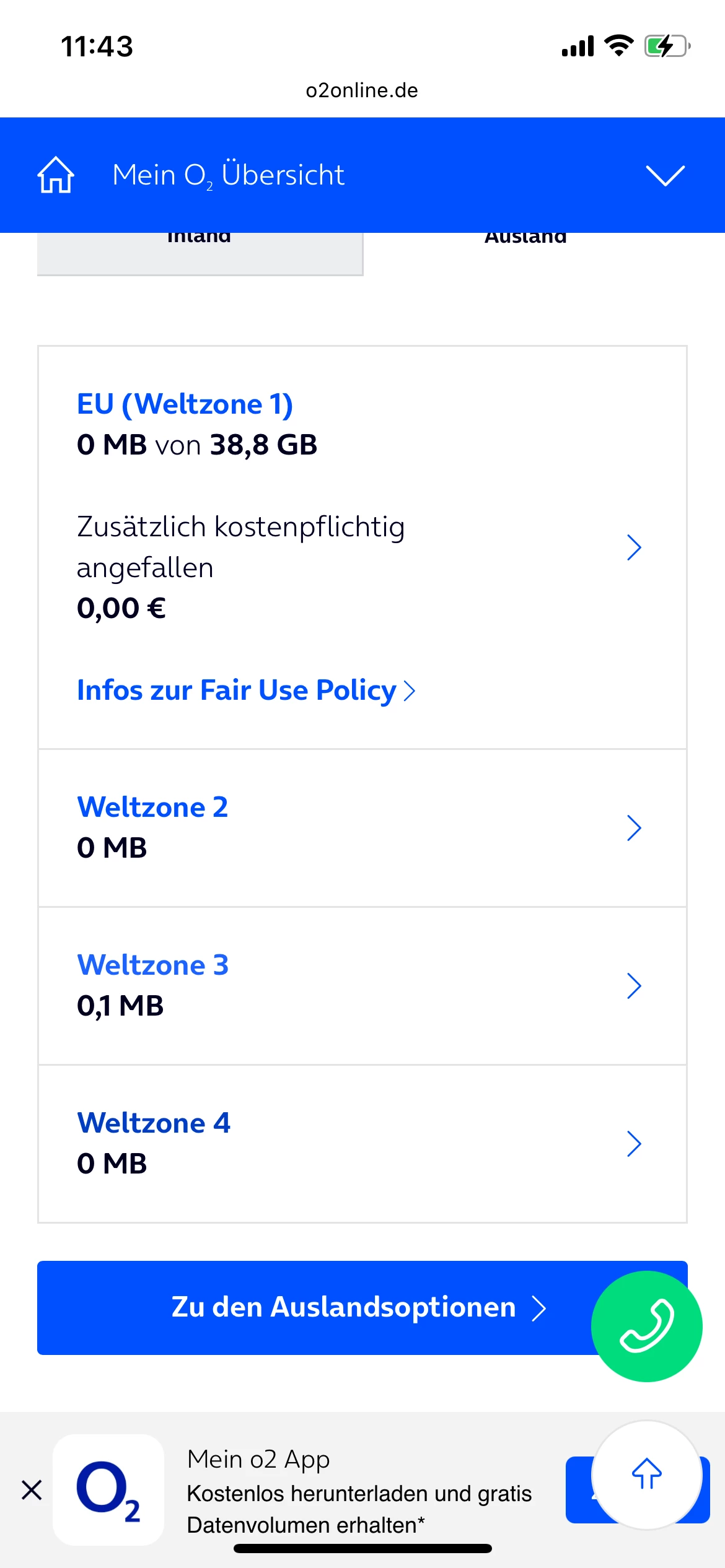Tap the o2online.de address bar
The width and height of the screenshot is (725, 1568).
(362, 90)
